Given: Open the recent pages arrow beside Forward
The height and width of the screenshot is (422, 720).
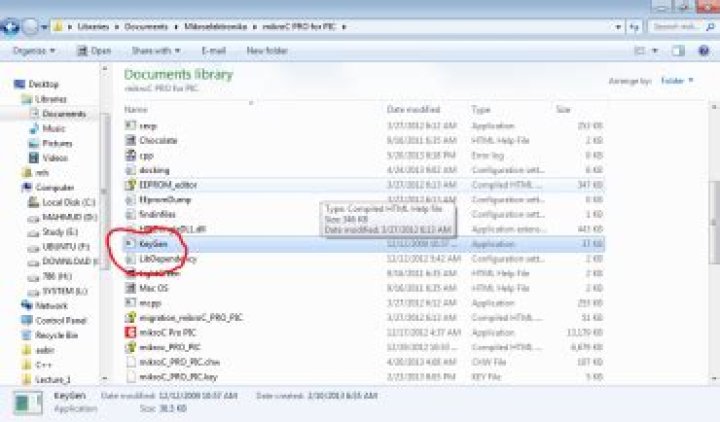Looking at the screenshot, I should [44, 27].
